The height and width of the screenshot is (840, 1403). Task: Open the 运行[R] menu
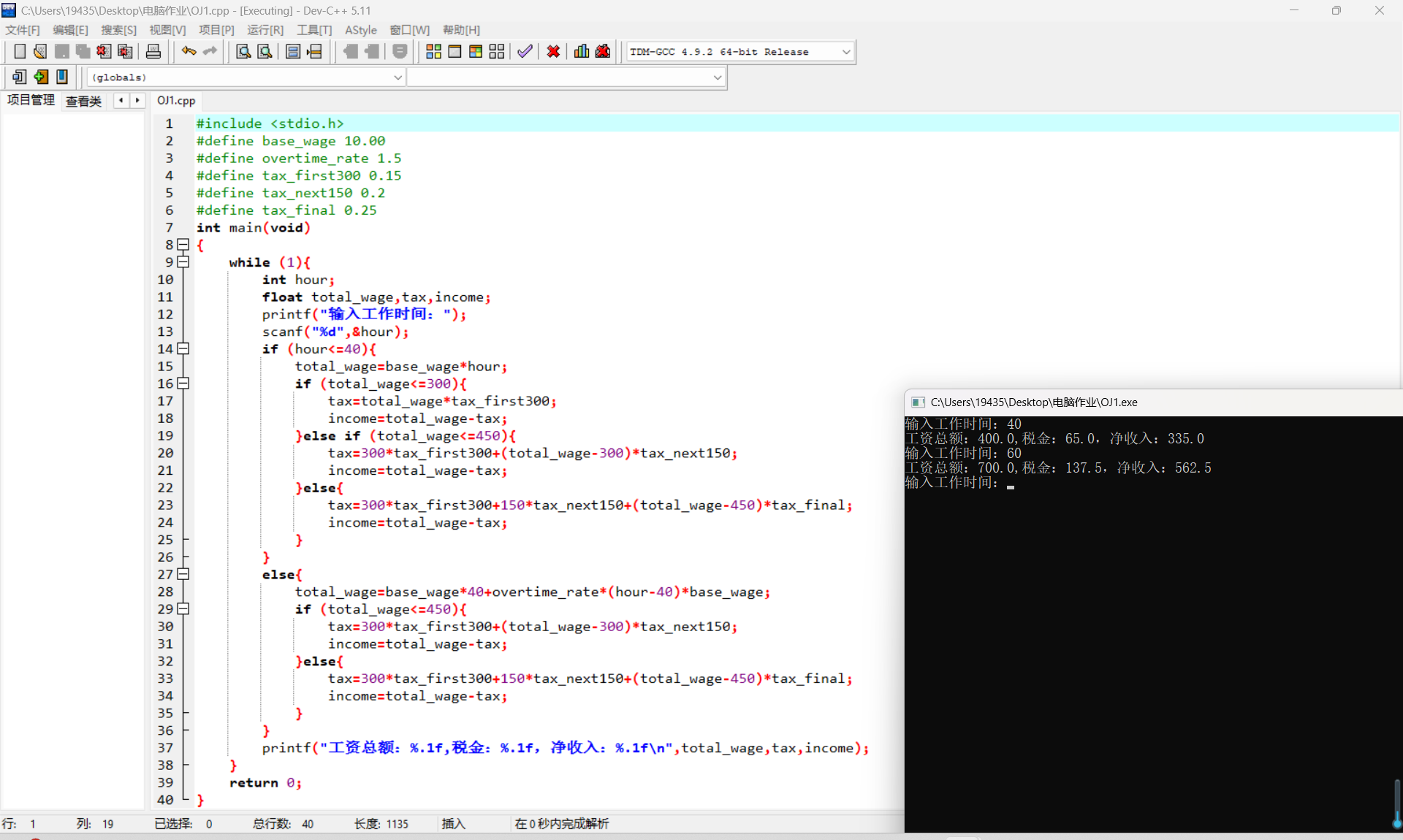pyautogui.click(x=265, y=30)
